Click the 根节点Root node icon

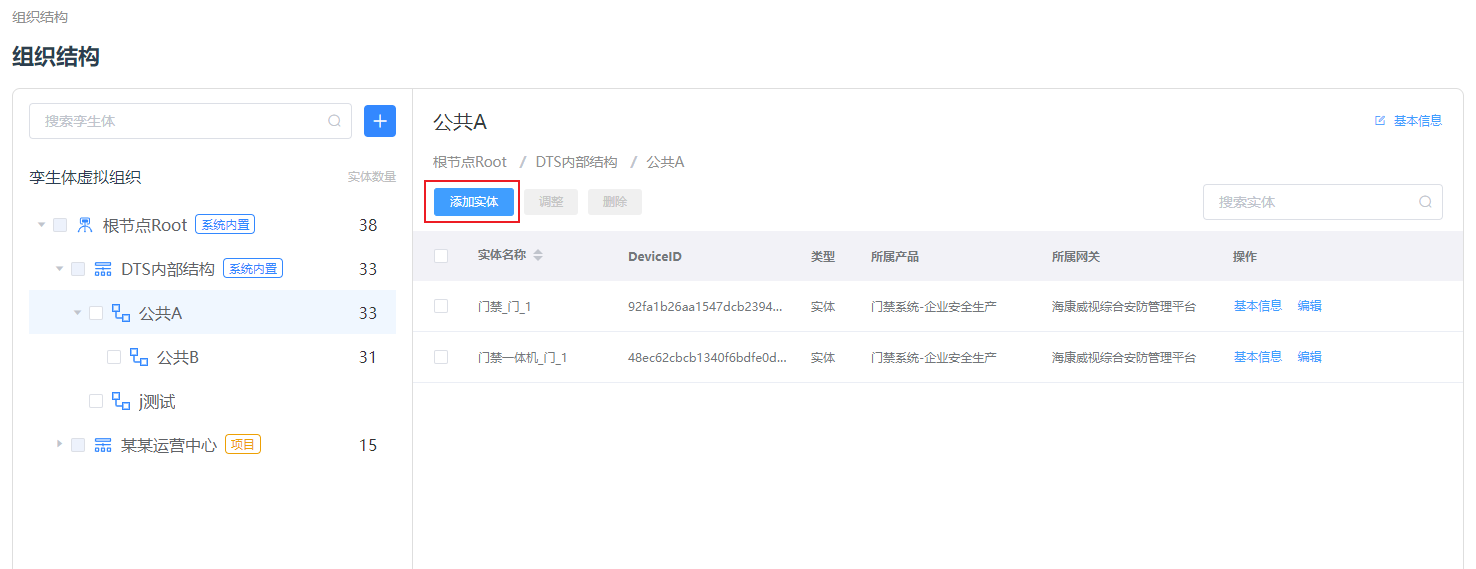pyautogui.click(x=85, y=225)
